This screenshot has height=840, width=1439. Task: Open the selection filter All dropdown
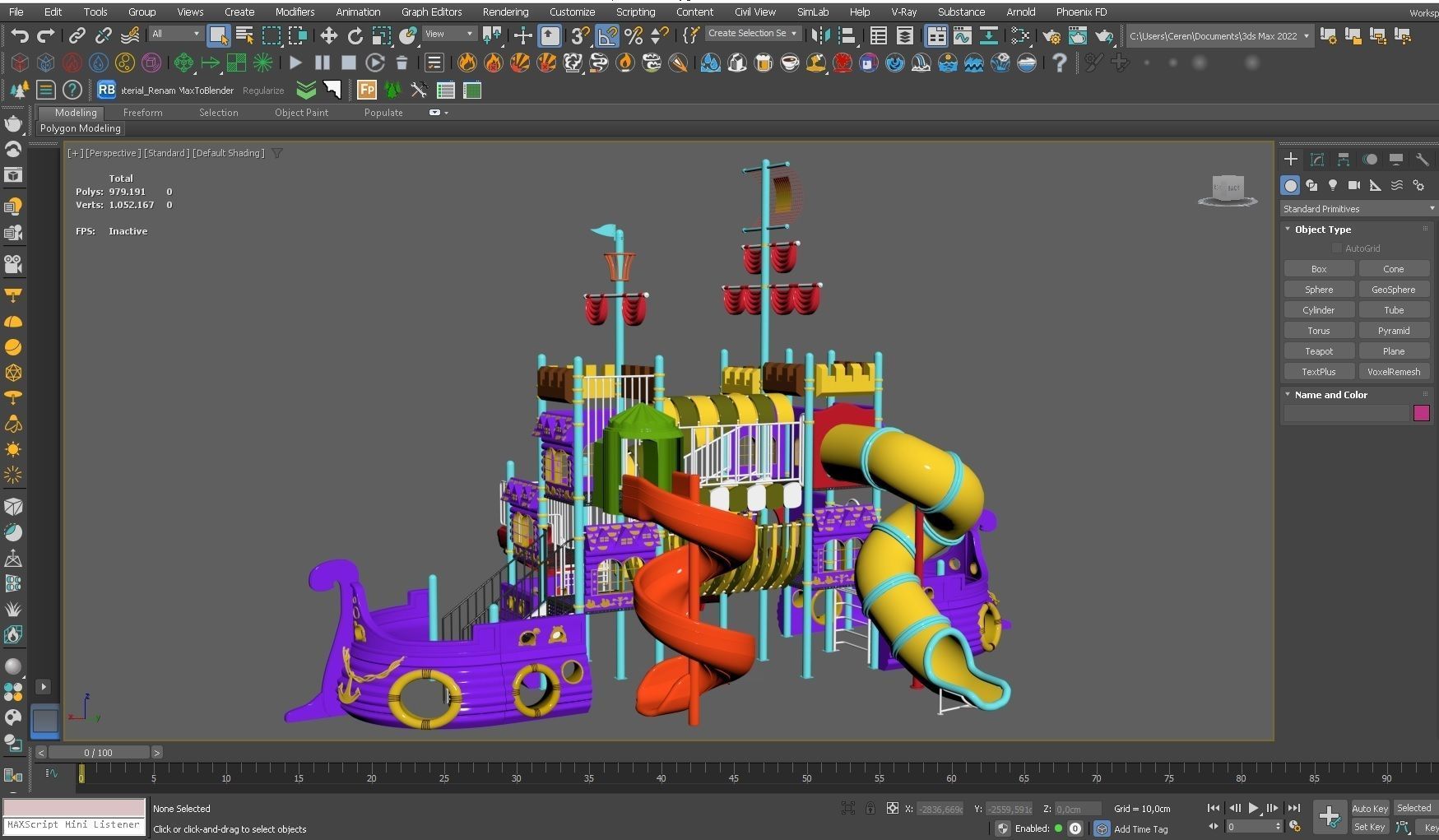(176, 34)
